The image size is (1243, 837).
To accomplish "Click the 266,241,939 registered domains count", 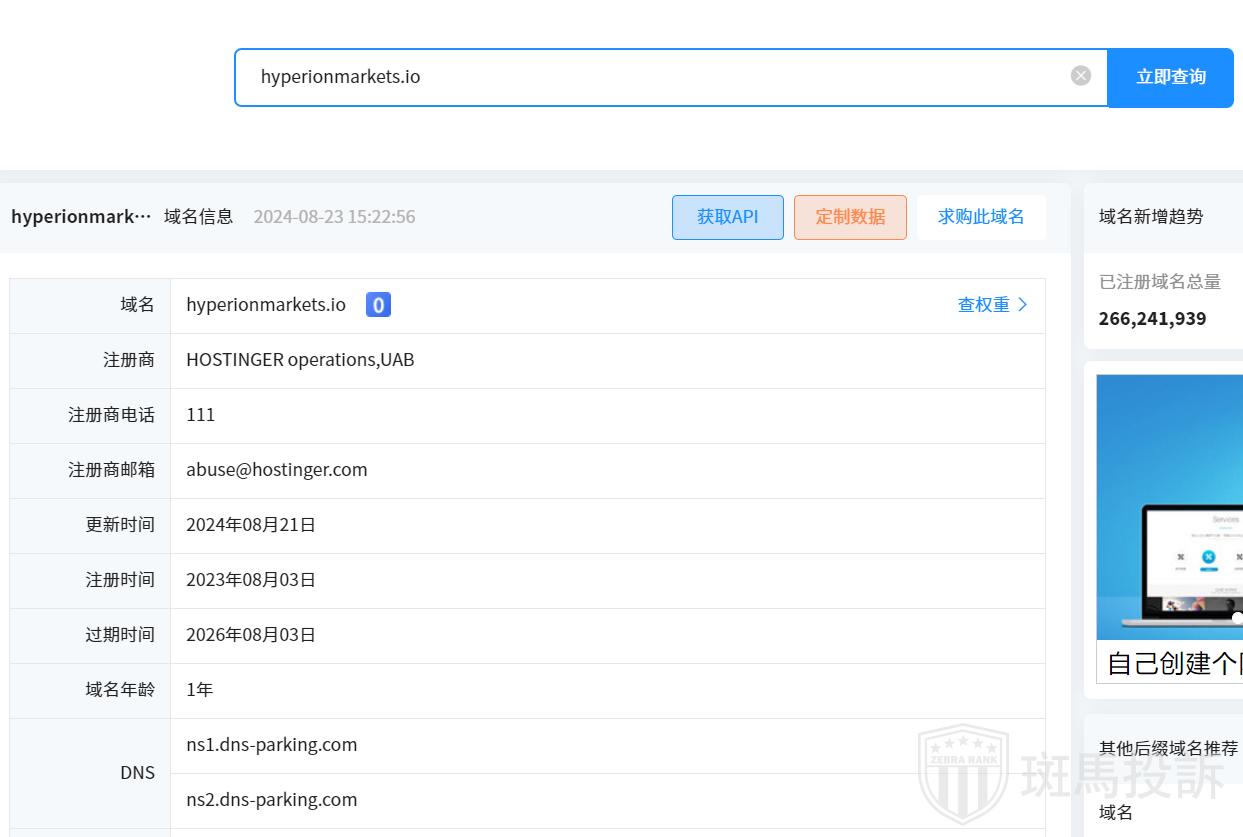I will [1152, 319].
